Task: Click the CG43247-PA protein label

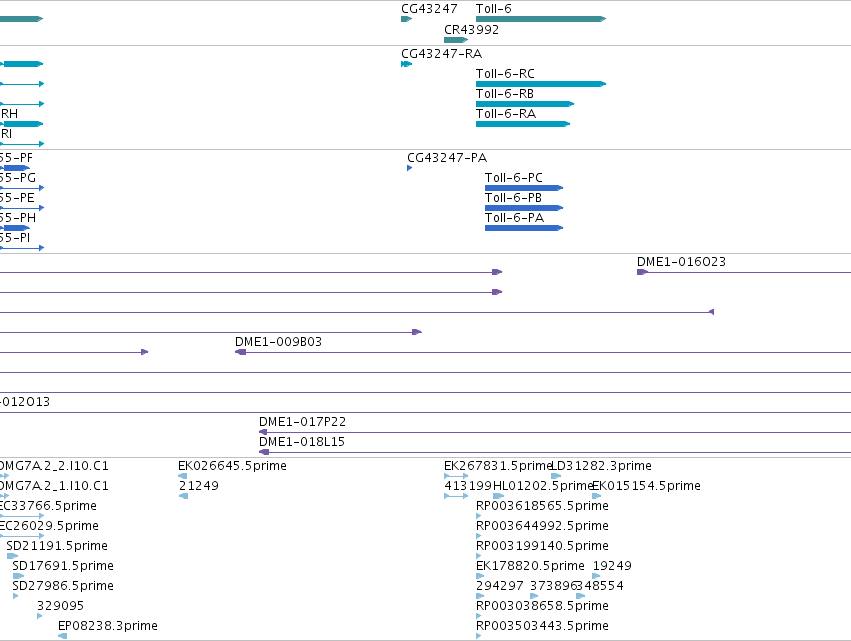Action: 447,158
